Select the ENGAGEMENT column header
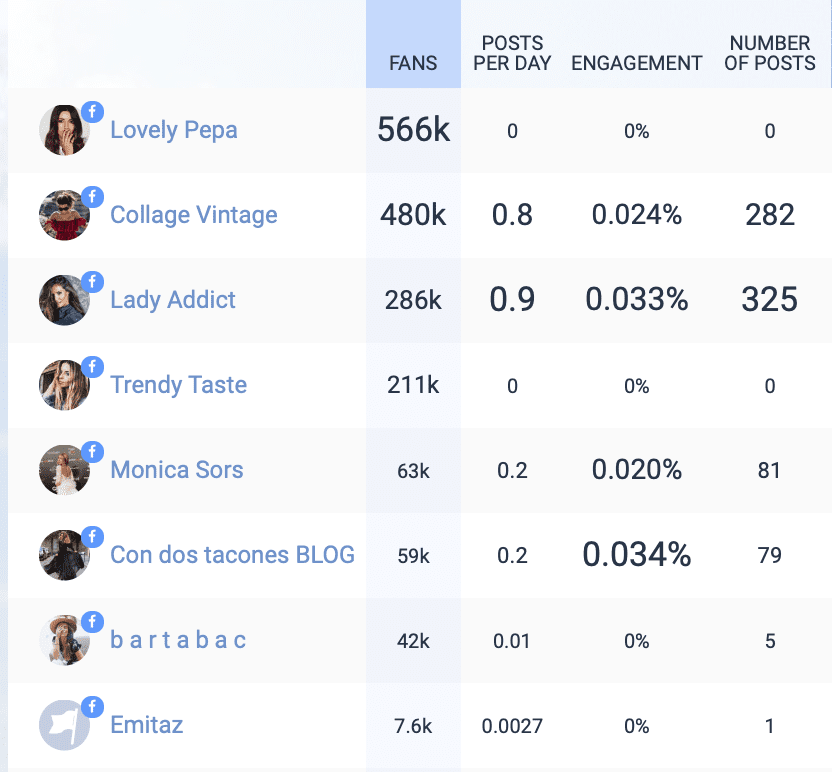This screenshot has height=772, width=832. point(636,62)
